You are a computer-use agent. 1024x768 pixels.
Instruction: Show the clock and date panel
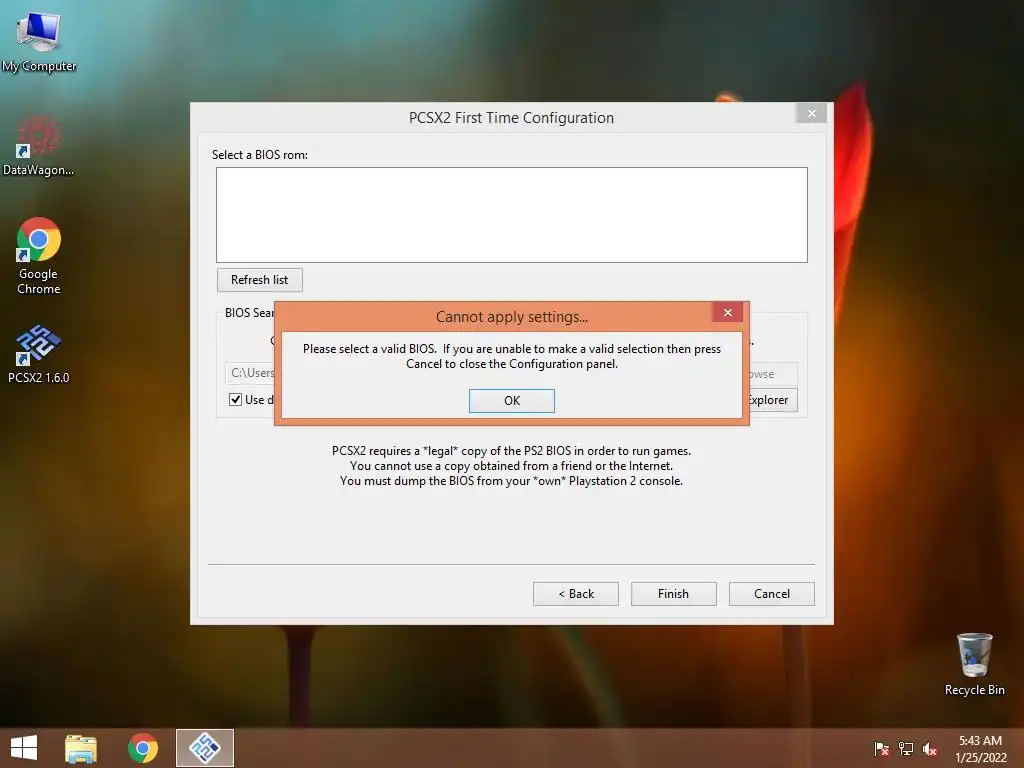click(980, 749)
